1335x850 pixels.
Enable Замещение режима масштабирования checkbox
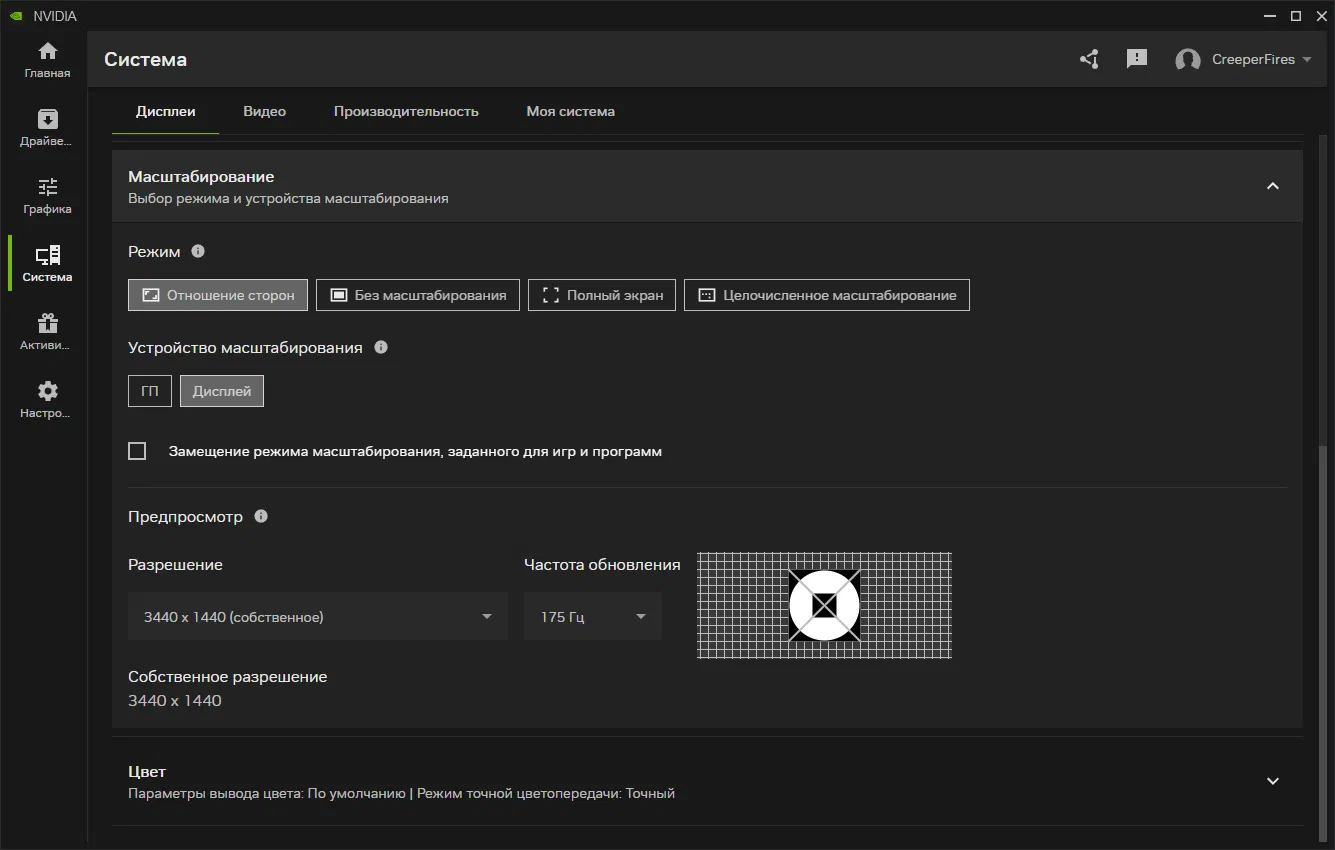[x=138, y=451]
